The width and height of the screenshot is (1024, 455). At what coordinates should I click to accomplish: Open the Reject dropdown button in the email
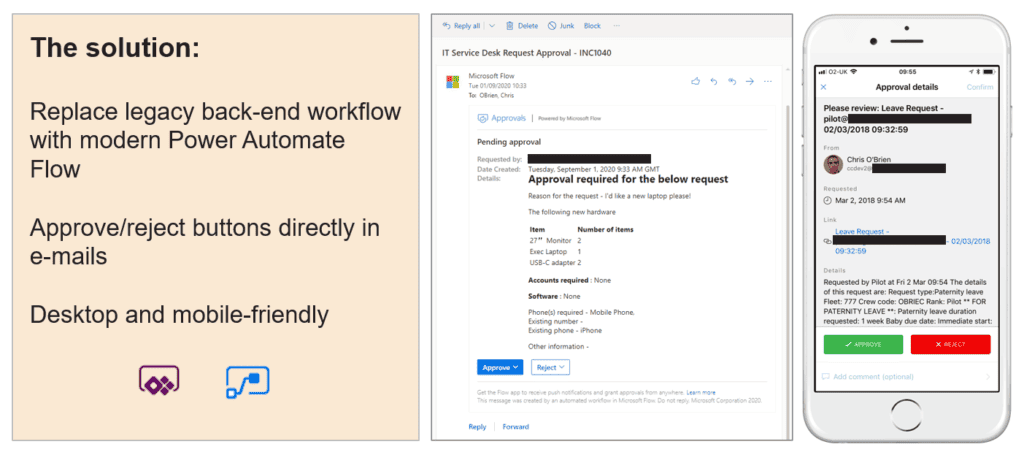(551, 368)
